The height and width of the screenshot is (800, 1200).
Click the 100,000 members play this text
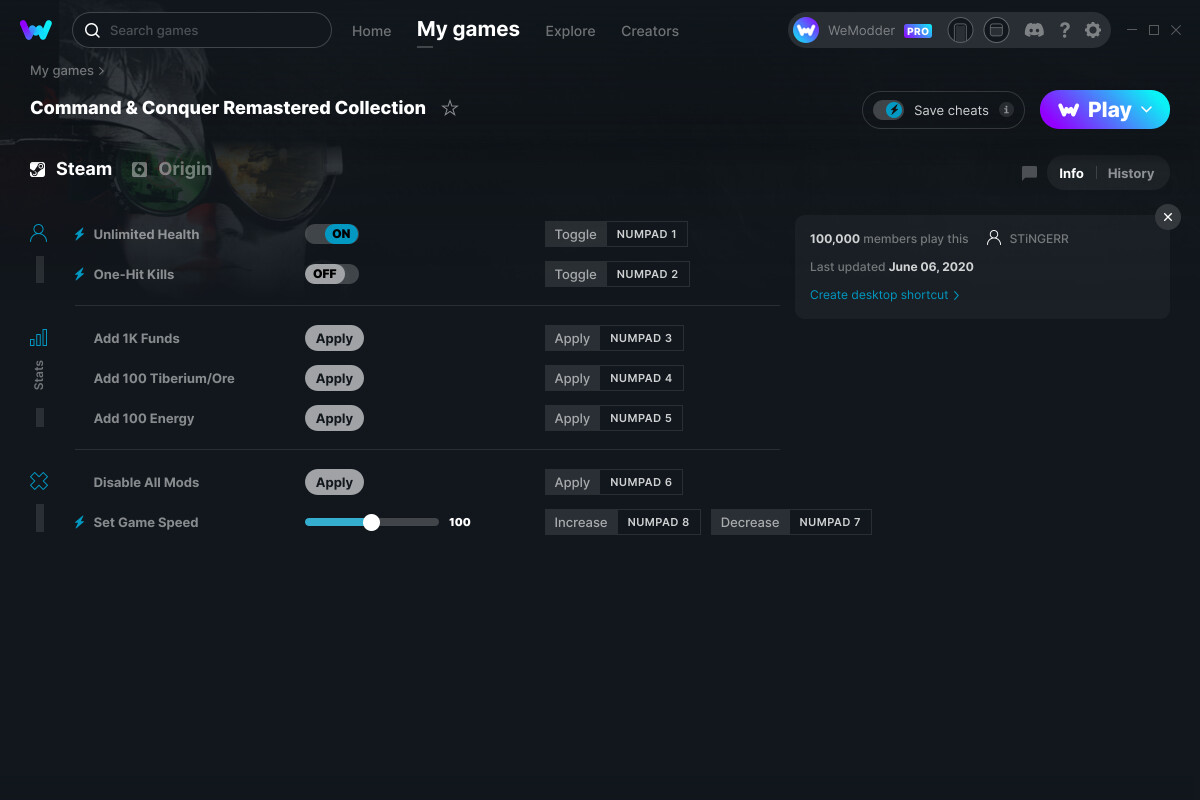point(889,239)
